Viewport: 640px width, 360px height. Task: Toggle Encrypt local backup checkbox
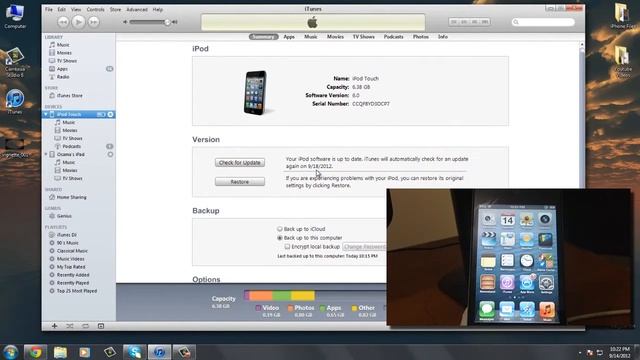(x=287, y=247)
